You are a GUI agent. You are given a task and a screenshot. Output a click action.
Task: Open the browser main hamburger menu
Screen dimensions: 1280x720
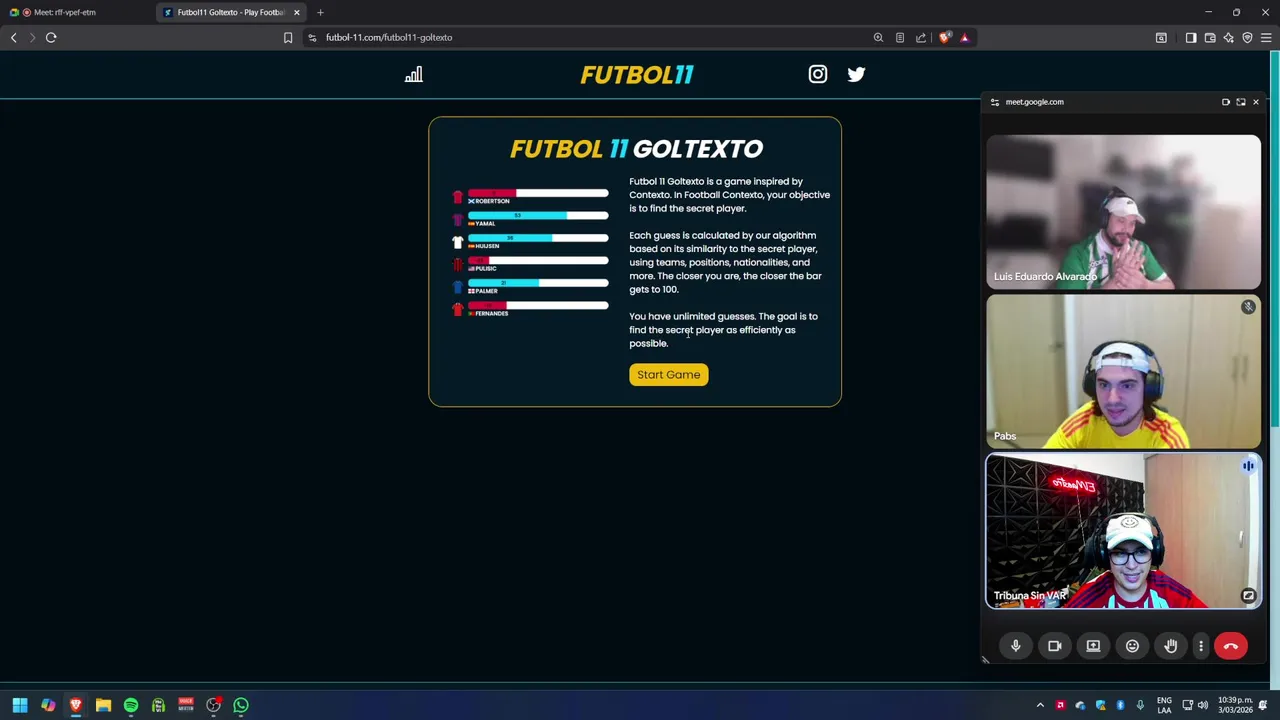point(1266,38)
